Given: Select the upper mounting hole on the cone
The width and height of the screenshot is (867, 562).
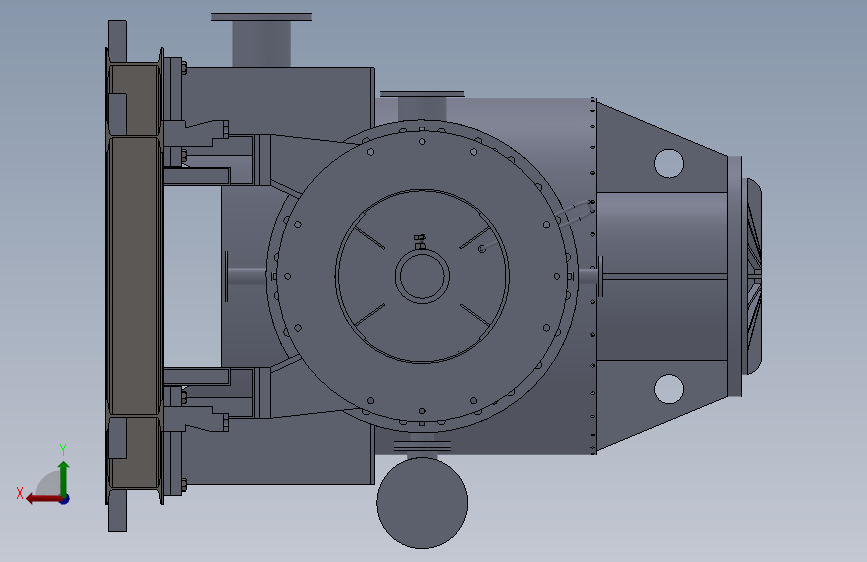Looking at the screenshot, I should coord(668,164).
